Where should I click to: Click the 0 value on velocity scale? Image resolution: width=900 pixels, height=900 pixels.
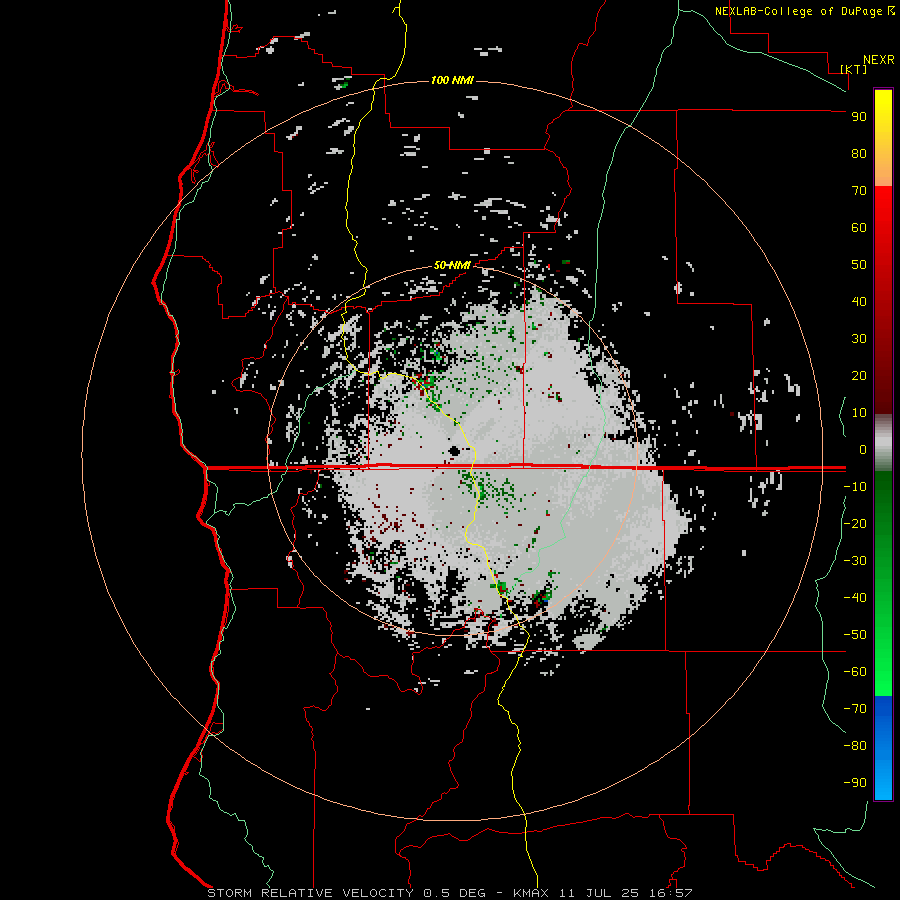point(863,449)
